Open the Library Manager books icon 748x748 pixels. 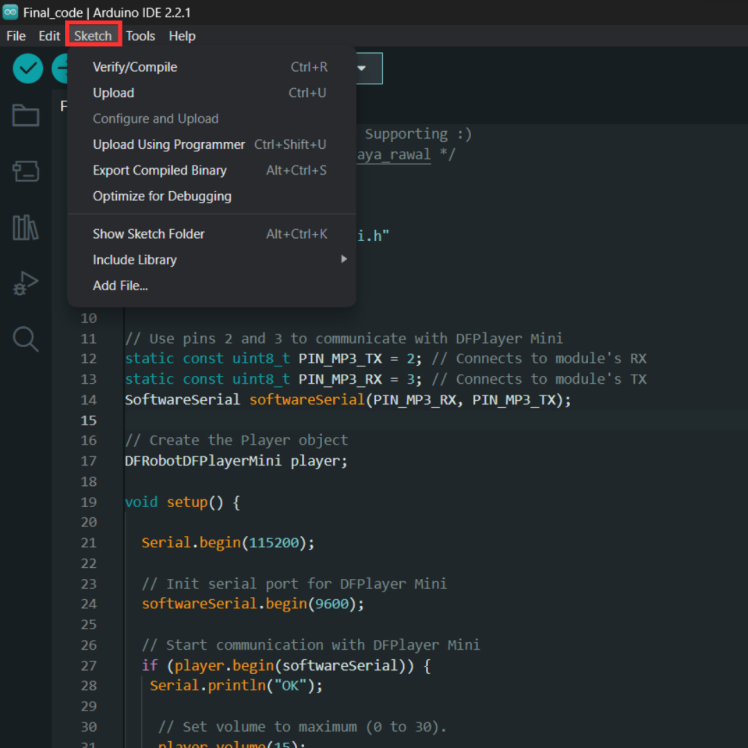point(26,227)
